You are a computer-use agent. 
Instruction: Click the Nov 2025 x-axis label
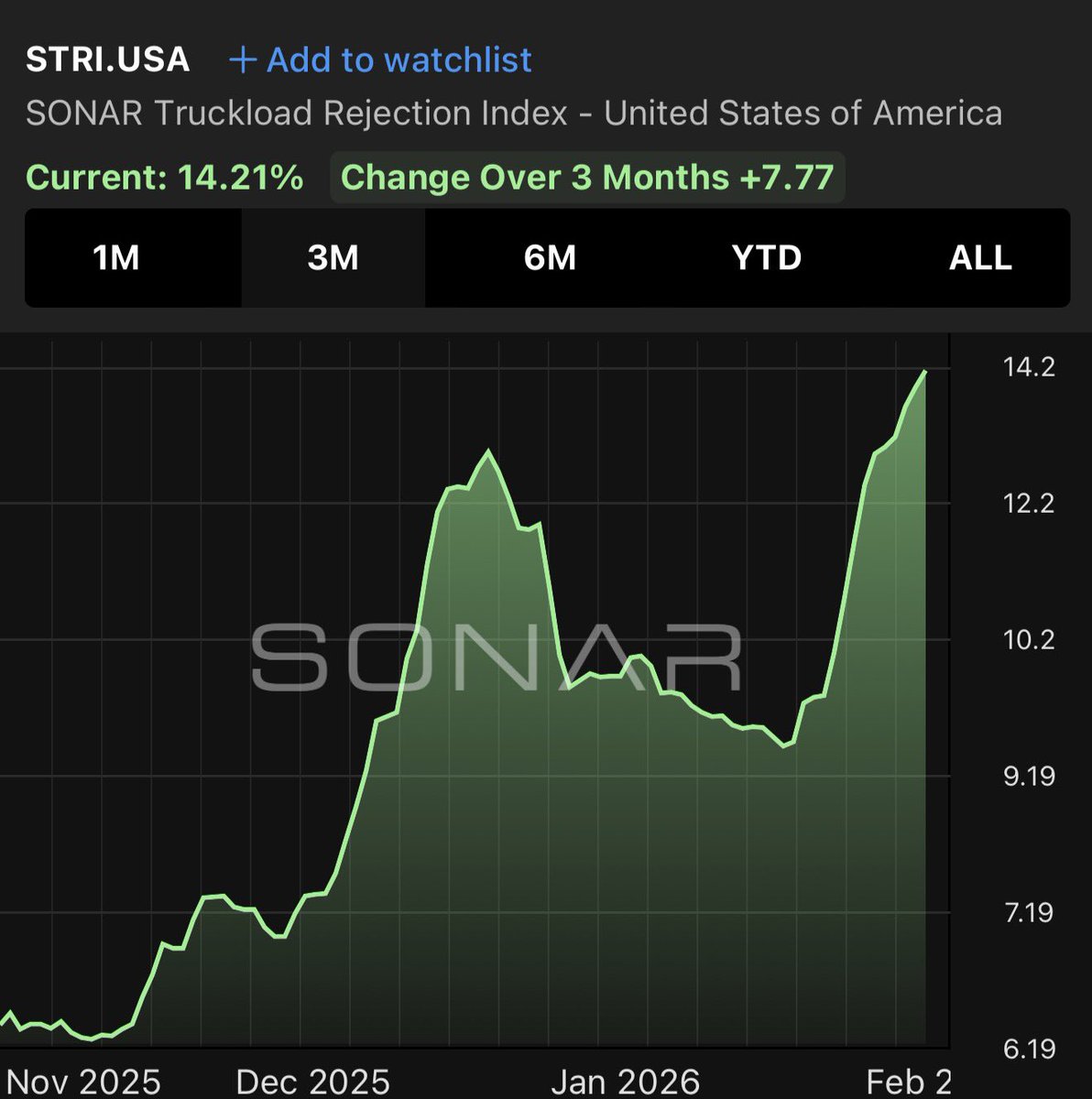(83, 1083)
